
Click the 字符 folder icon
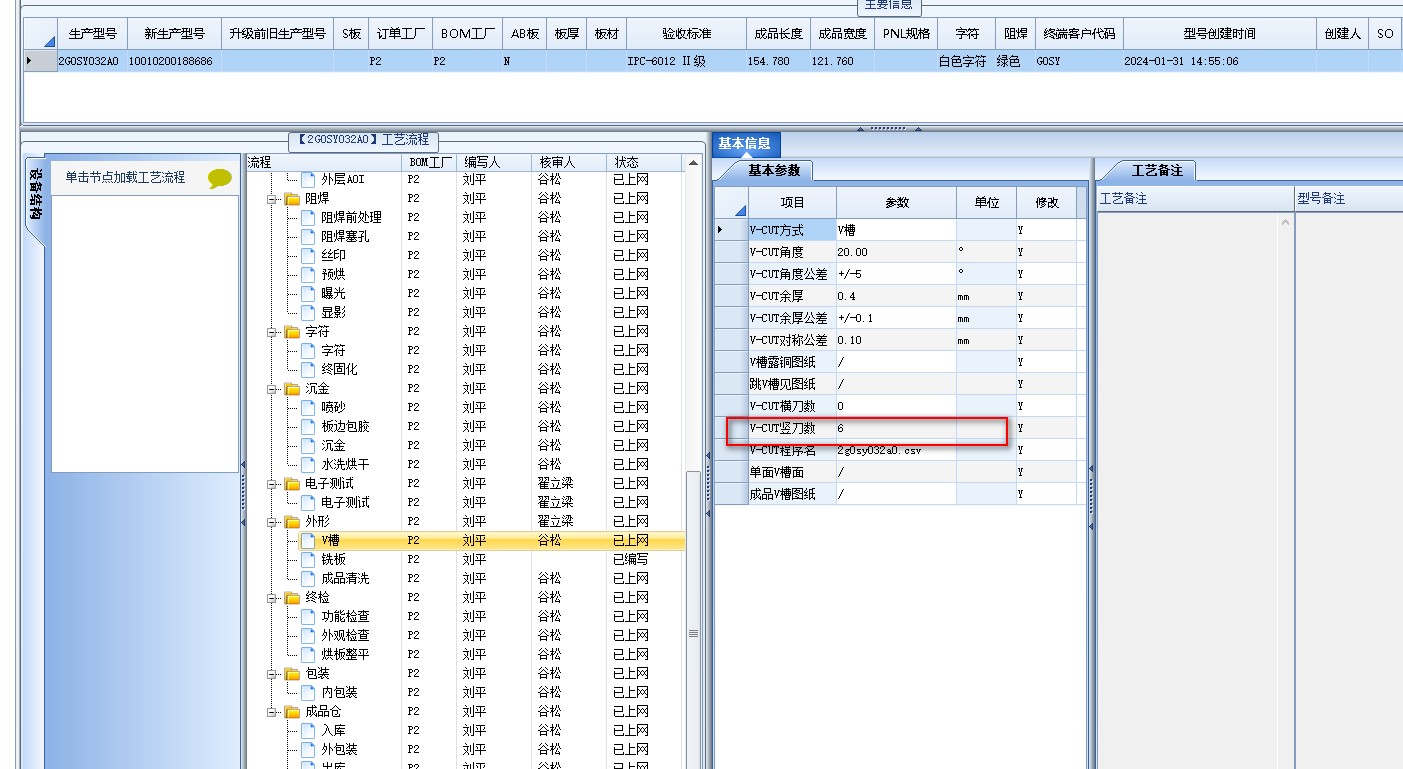[292, 331]
